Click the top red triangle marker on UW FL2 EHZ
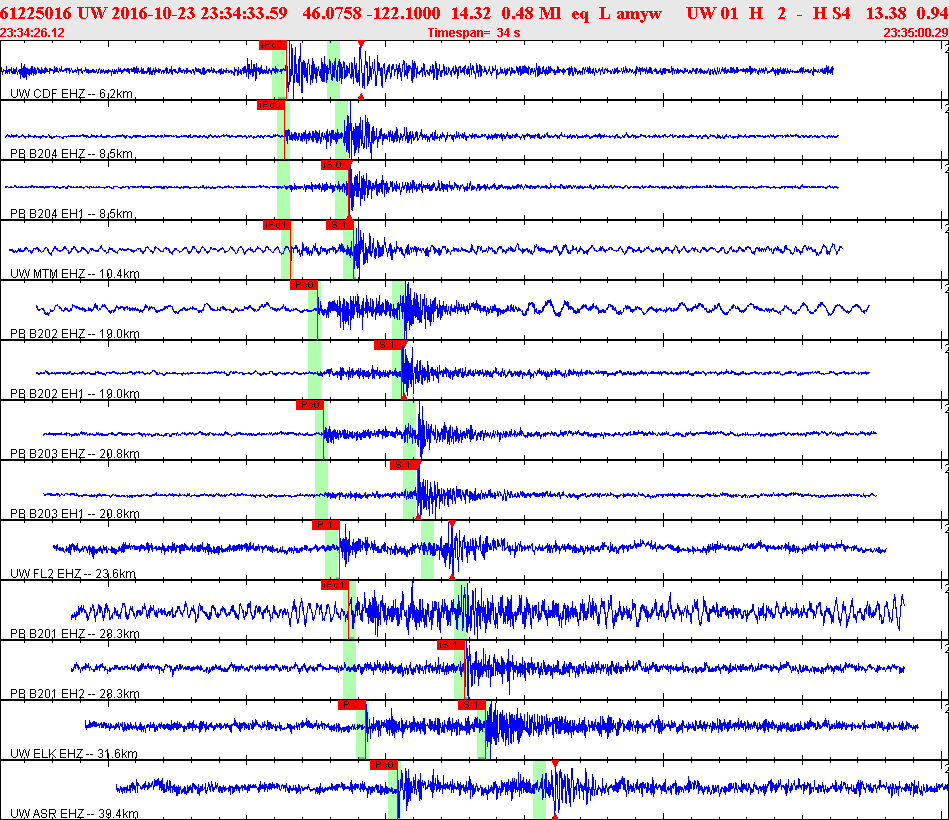 (x=452, y=523)
